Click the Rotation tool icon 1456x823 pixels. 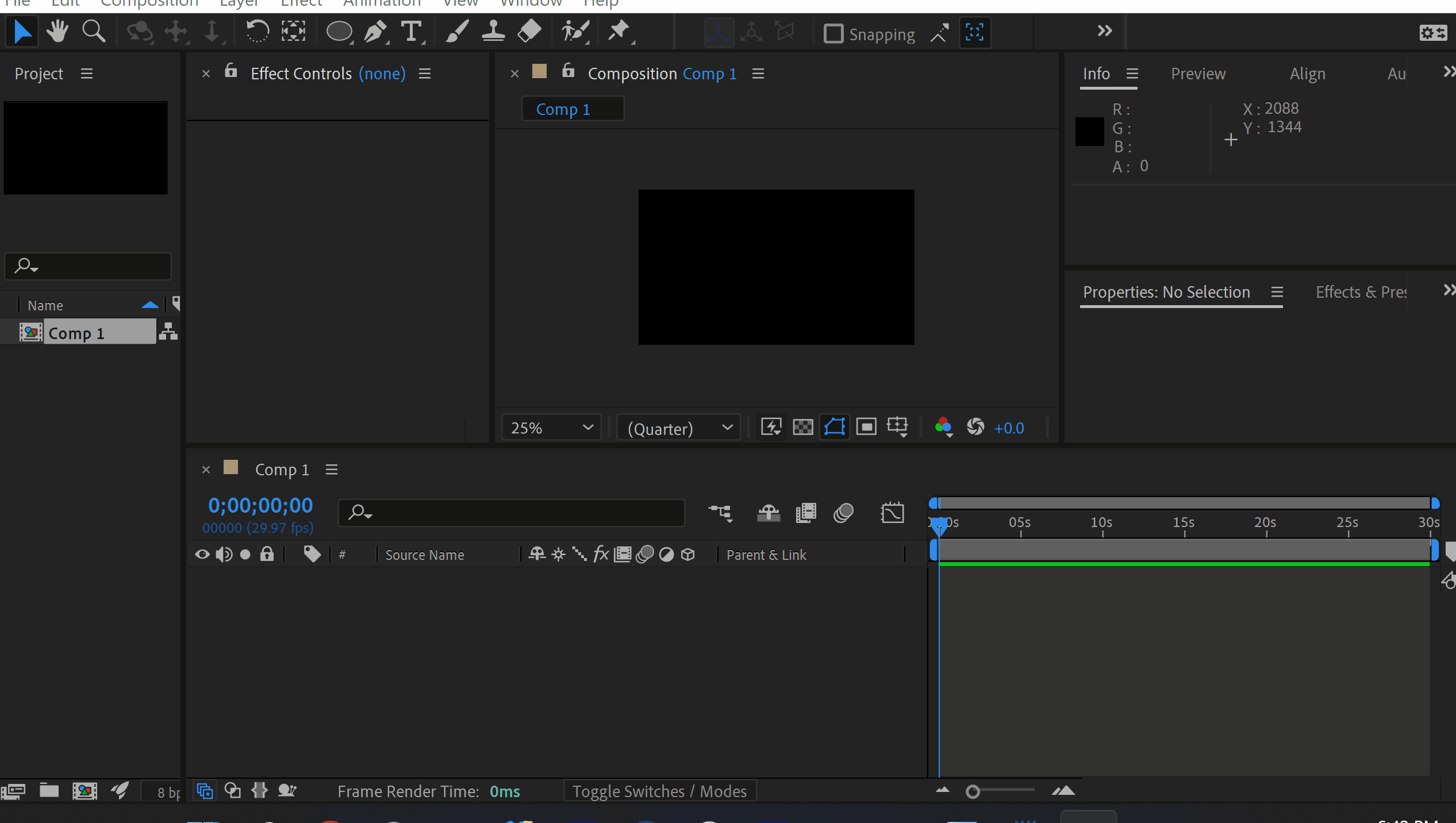(257, 32)
